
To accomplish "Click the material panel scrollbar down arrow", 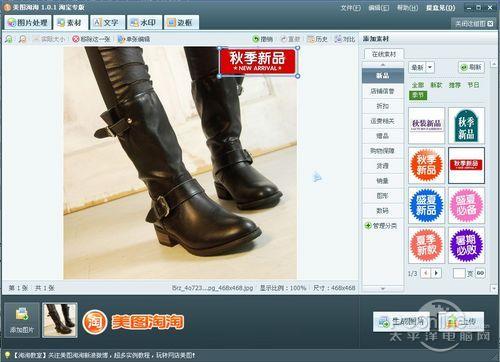I will pos(494,288).
